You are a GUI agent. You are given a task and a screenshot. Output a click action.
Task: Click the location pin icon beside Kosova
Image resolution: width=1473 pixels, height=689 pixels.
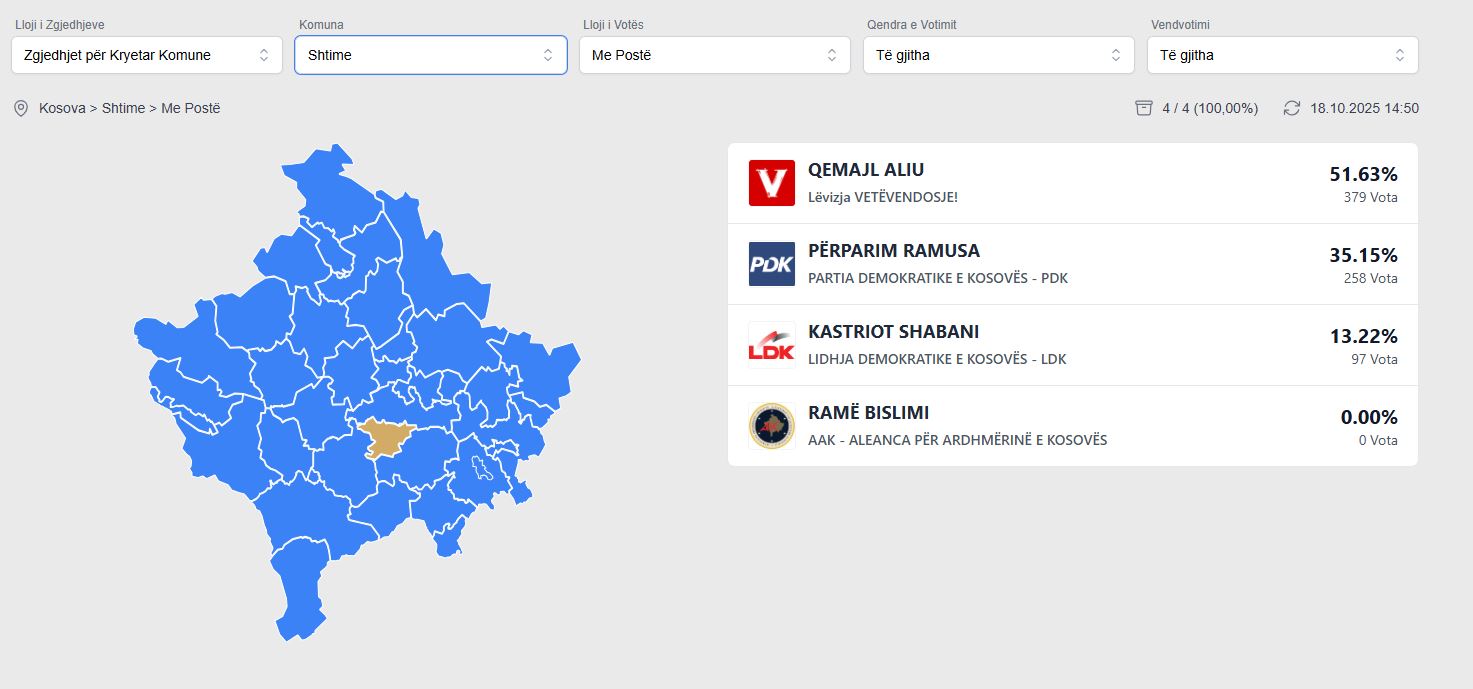20,108
